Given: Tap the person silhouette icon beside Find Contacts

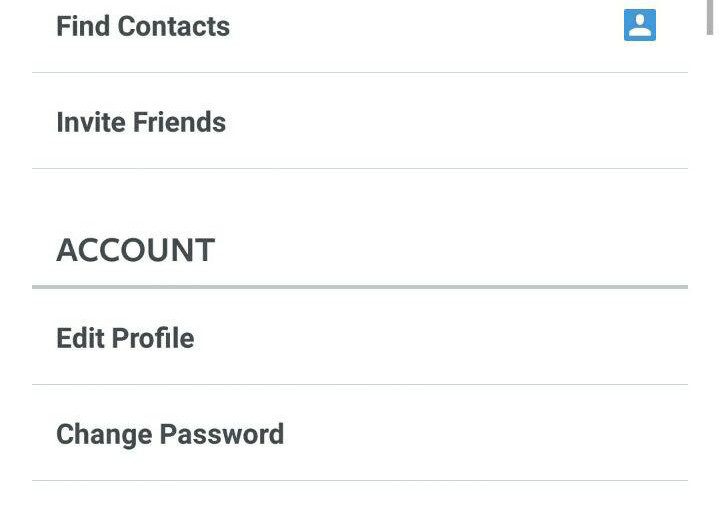Looking at the screenshot, I should click(x=640, y=25).
